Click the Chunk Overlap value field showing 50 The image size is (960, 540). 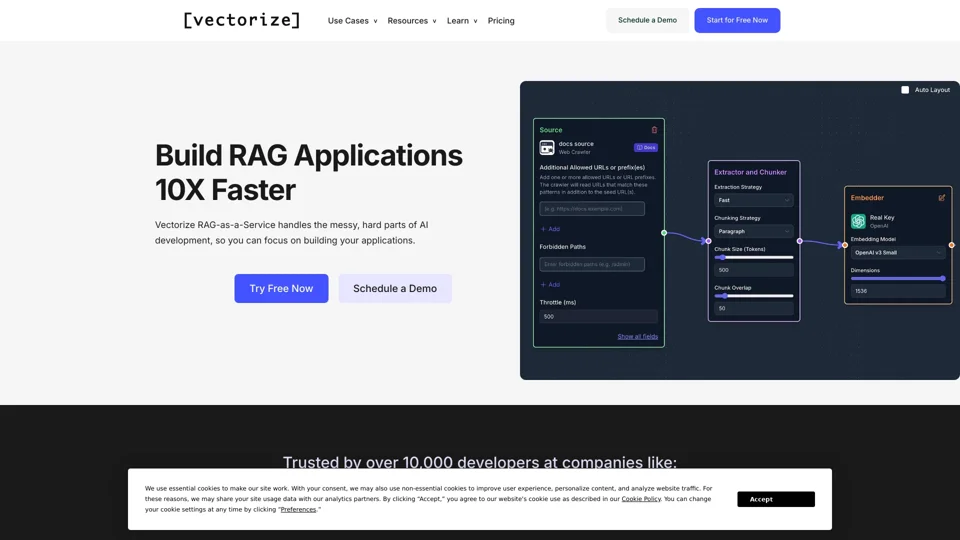point(754,309)
